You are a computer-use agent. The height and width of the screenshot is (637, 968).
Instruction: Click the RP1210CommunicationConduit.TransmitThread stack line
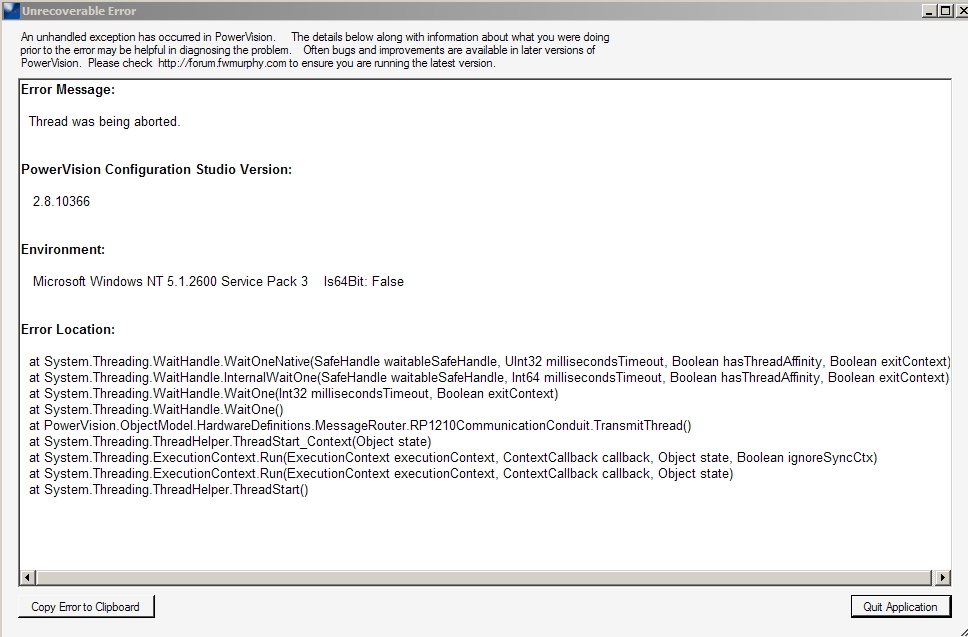(360, 426)
